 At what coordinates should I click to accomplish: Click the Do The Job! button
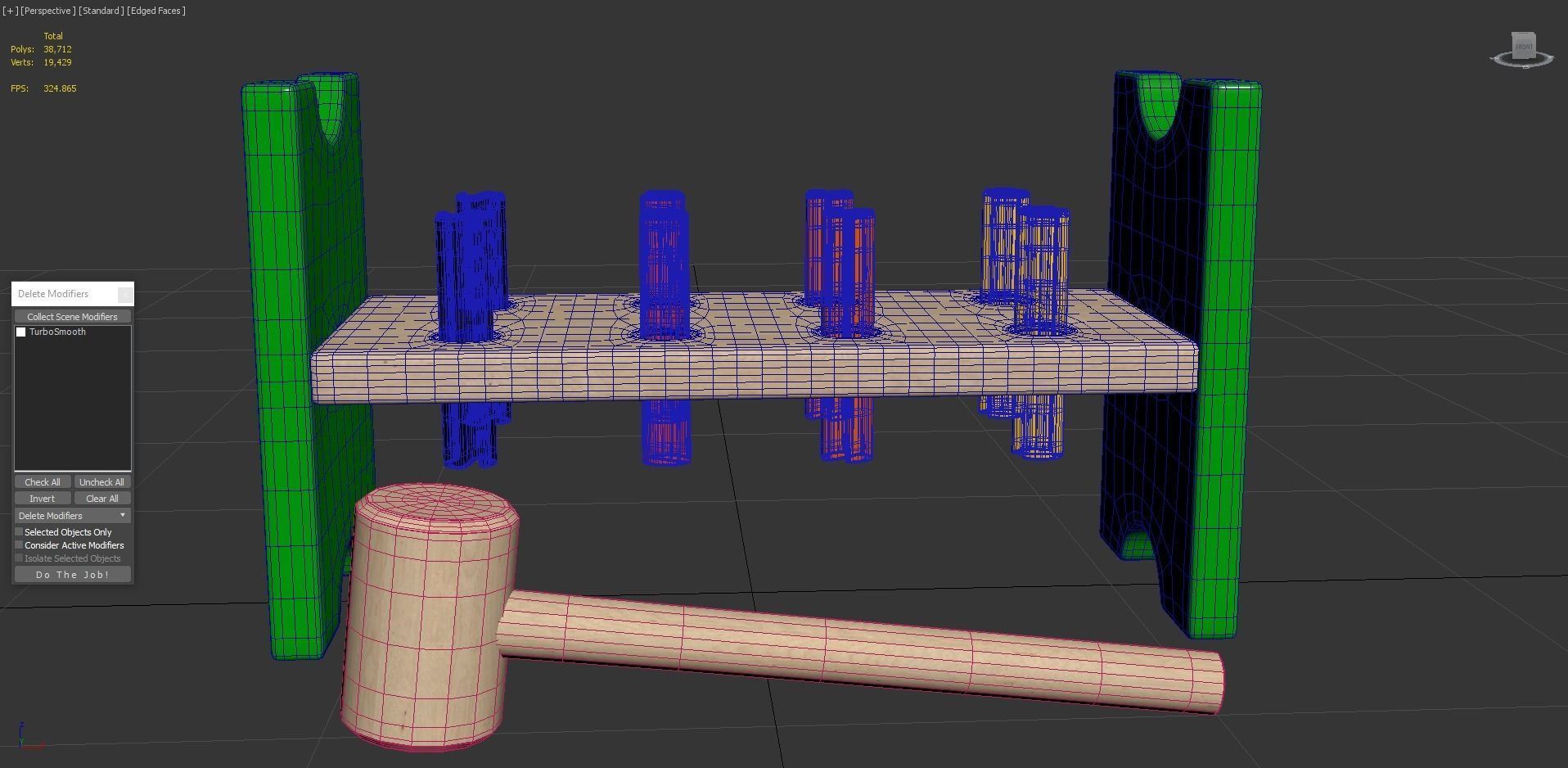point(72,575)
